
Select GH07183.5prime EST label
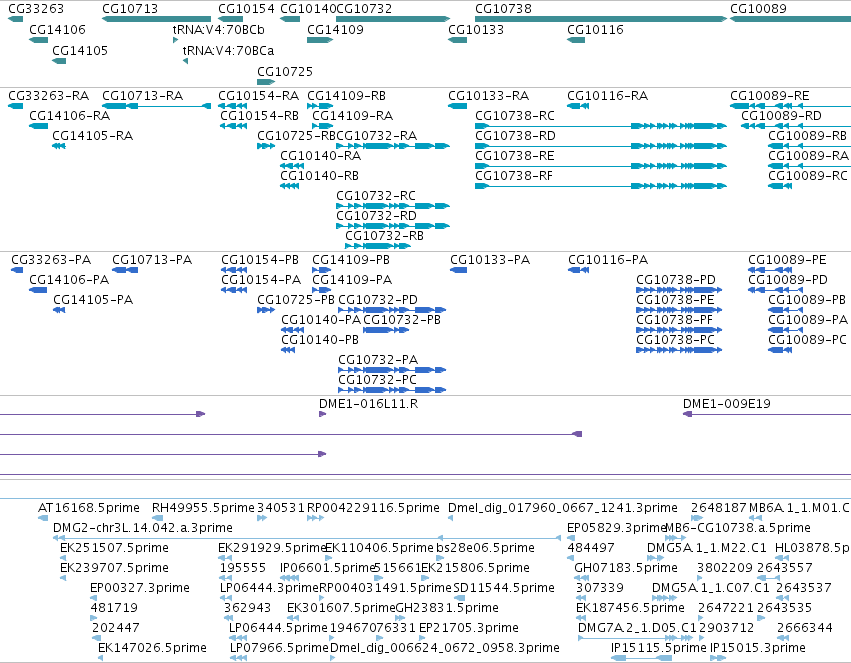626,568
